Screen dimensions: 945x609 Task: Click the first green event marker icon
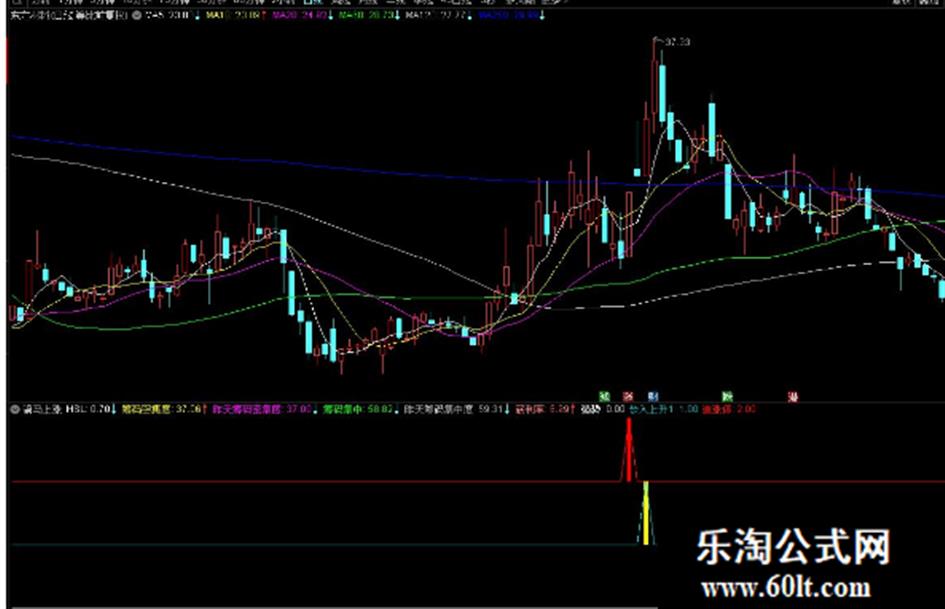[604, 396]
